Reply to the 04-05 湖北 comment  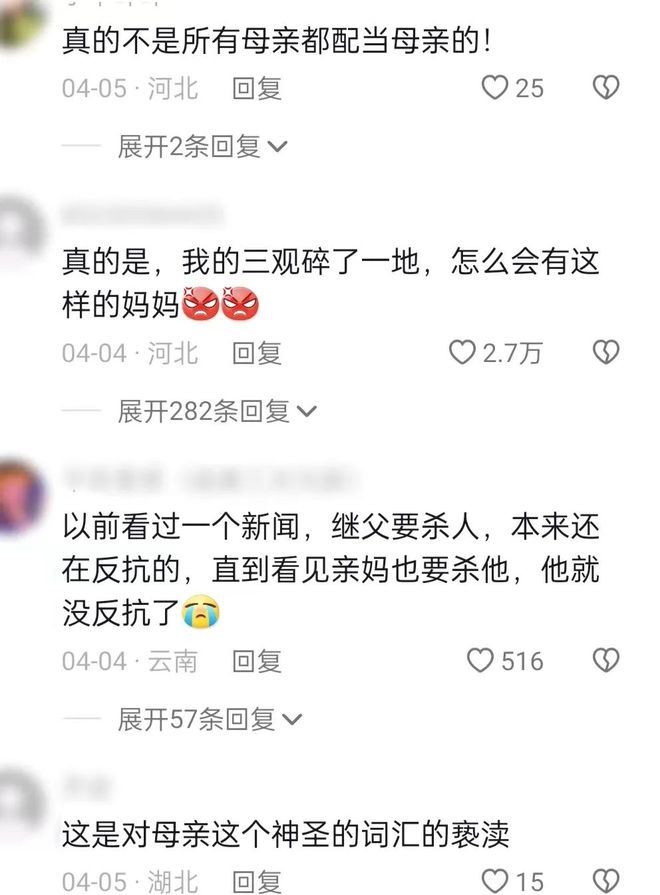point(257,881)
